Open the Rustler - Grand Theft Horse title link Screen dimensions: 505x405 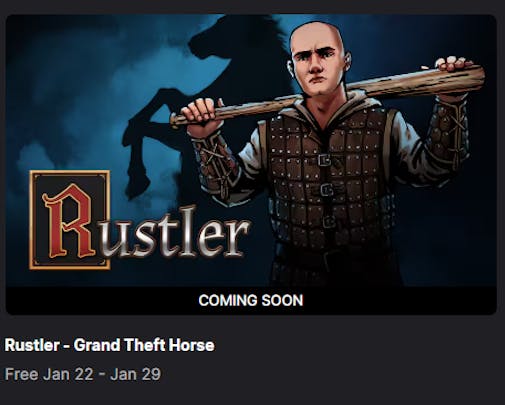[x=109, y=345]
